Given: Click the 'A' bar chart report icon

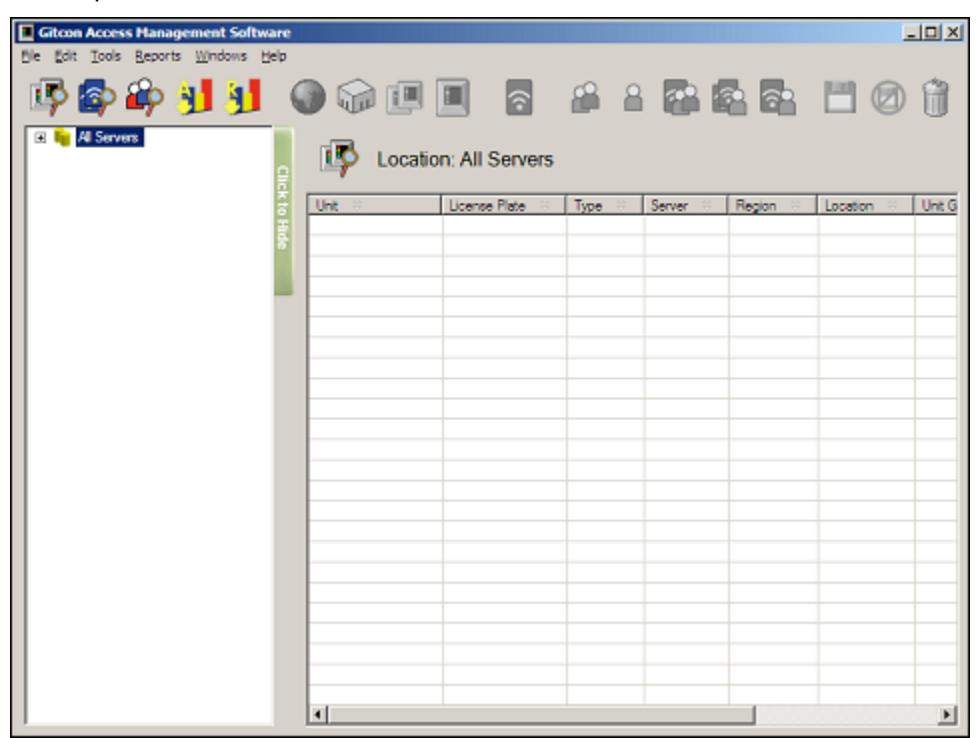Looking at the screenshot, I should [x=194, y=97].
